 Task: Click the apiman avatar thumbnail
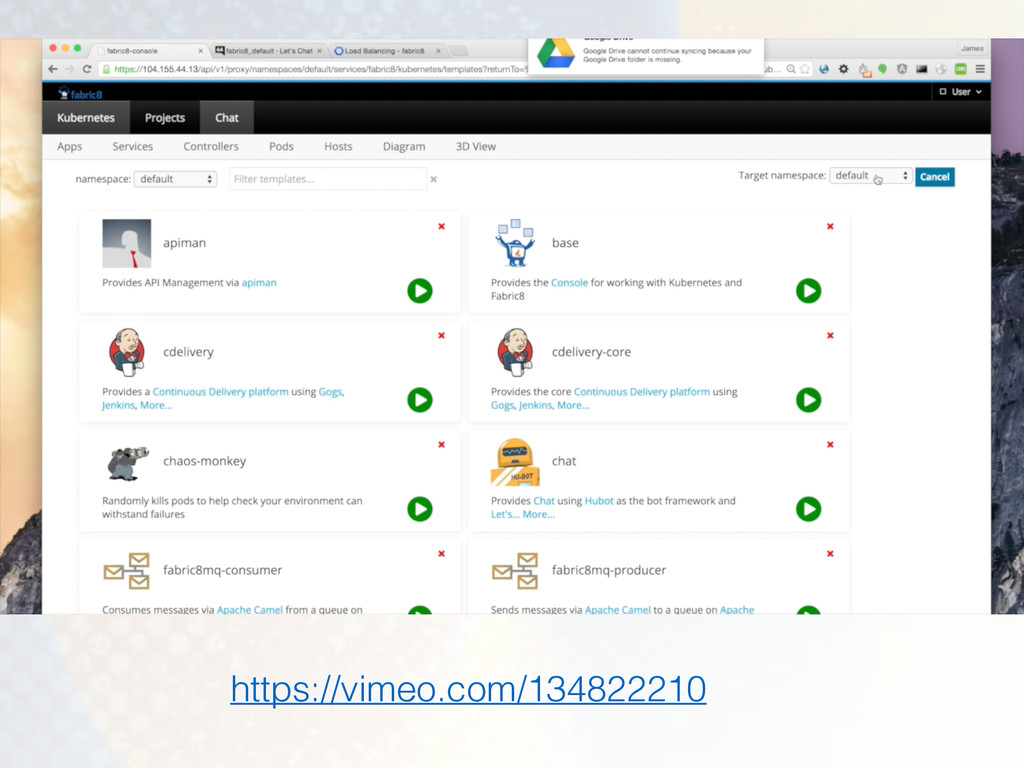127,243
